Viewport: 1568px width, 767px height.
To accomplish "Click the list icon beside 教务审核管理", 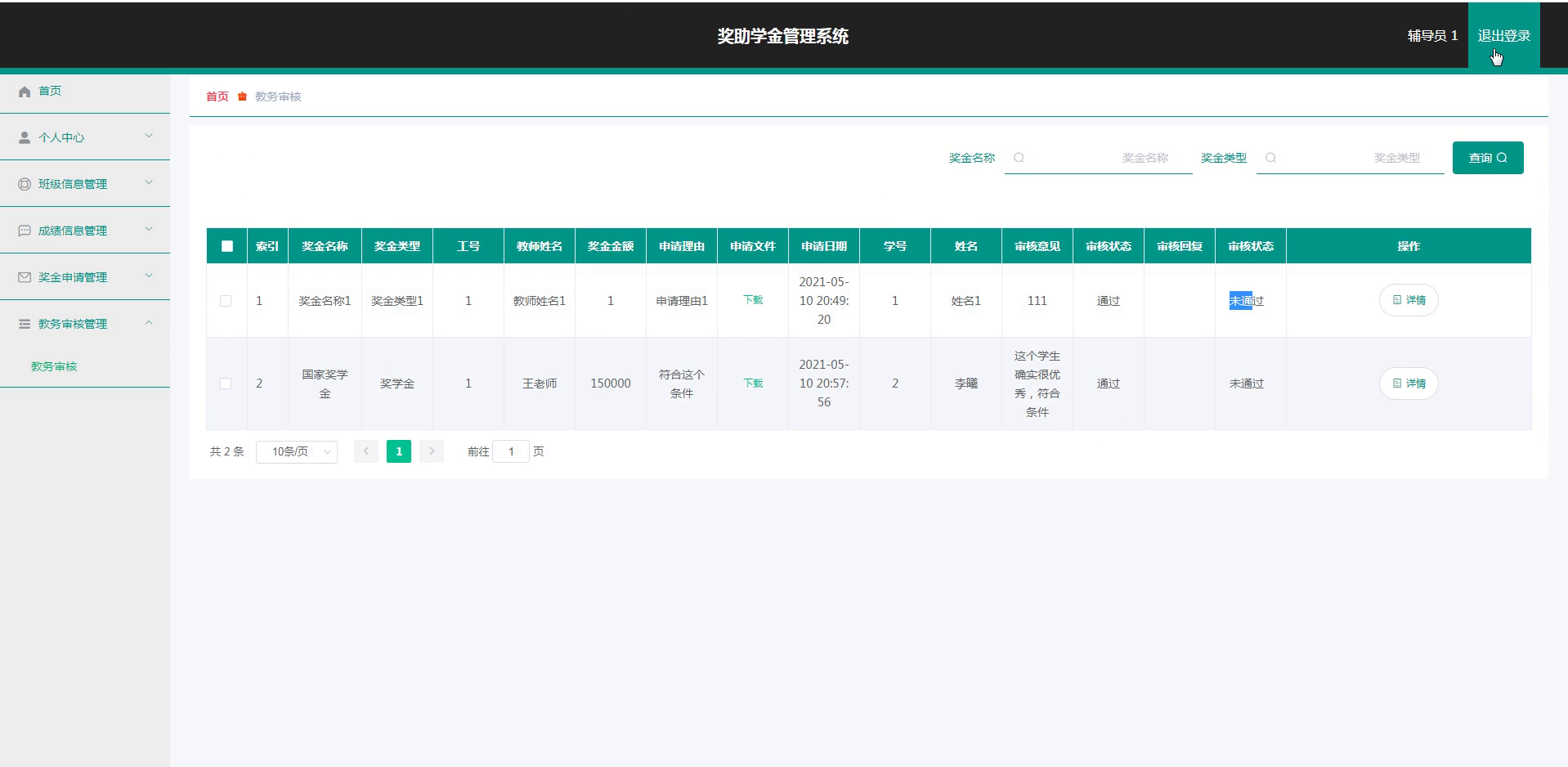I will pos(25,324).
